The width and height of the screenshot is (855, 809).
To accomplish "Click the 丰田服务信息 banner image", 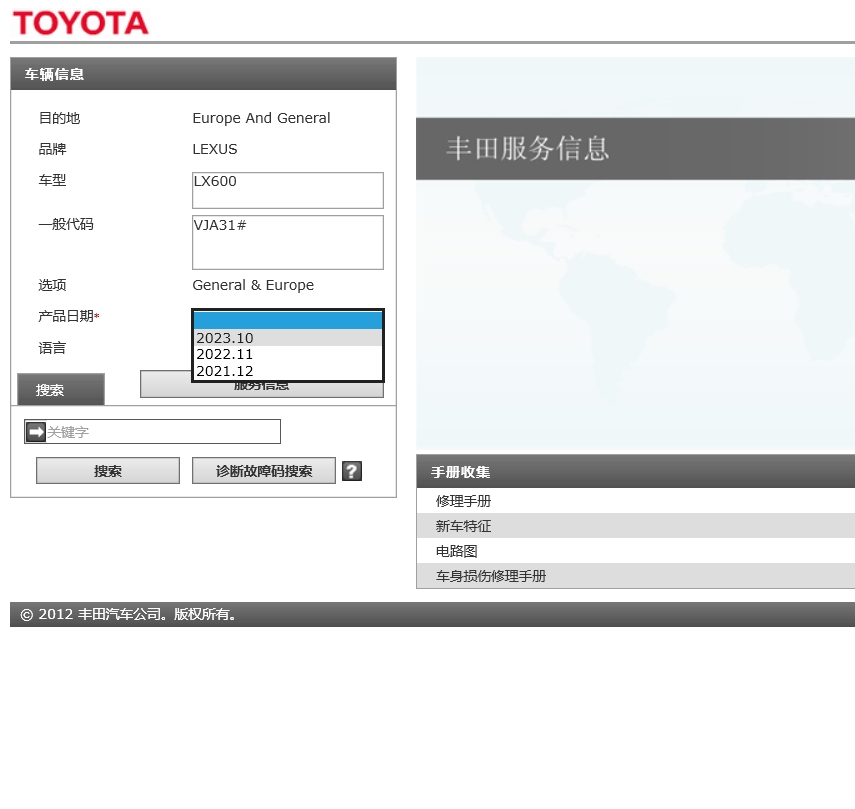I will [635, 148].
